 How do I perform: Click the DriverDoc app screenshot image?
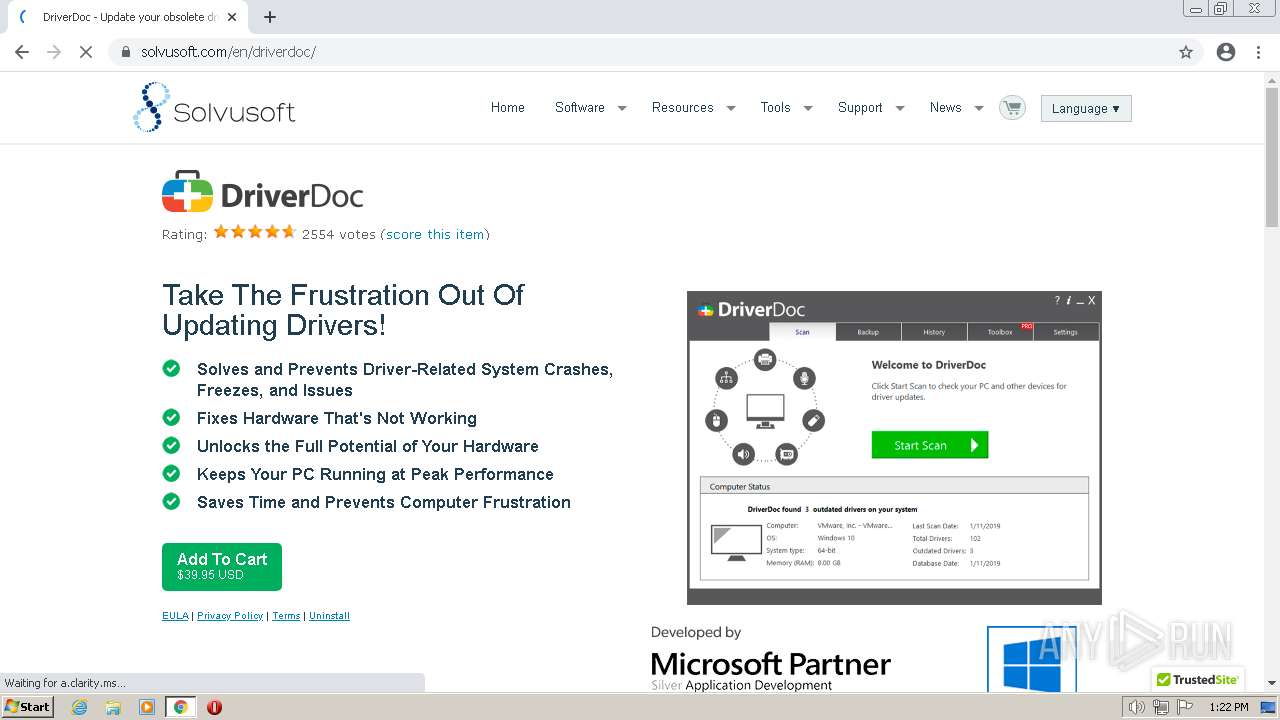pyautogui.click(x=894, y=448)
